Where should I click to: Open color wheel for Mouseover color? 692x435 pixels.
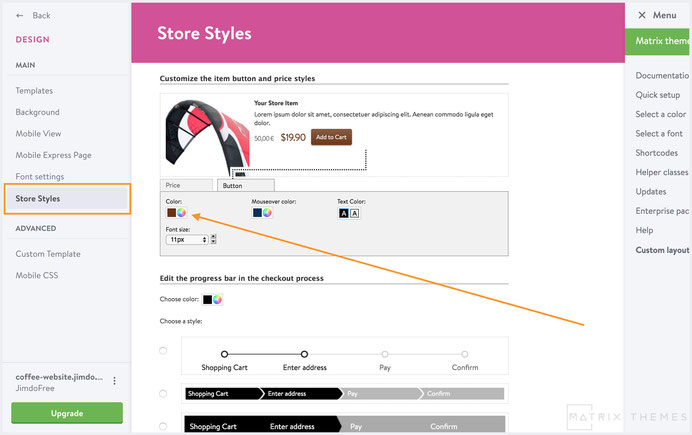point(267,213)
